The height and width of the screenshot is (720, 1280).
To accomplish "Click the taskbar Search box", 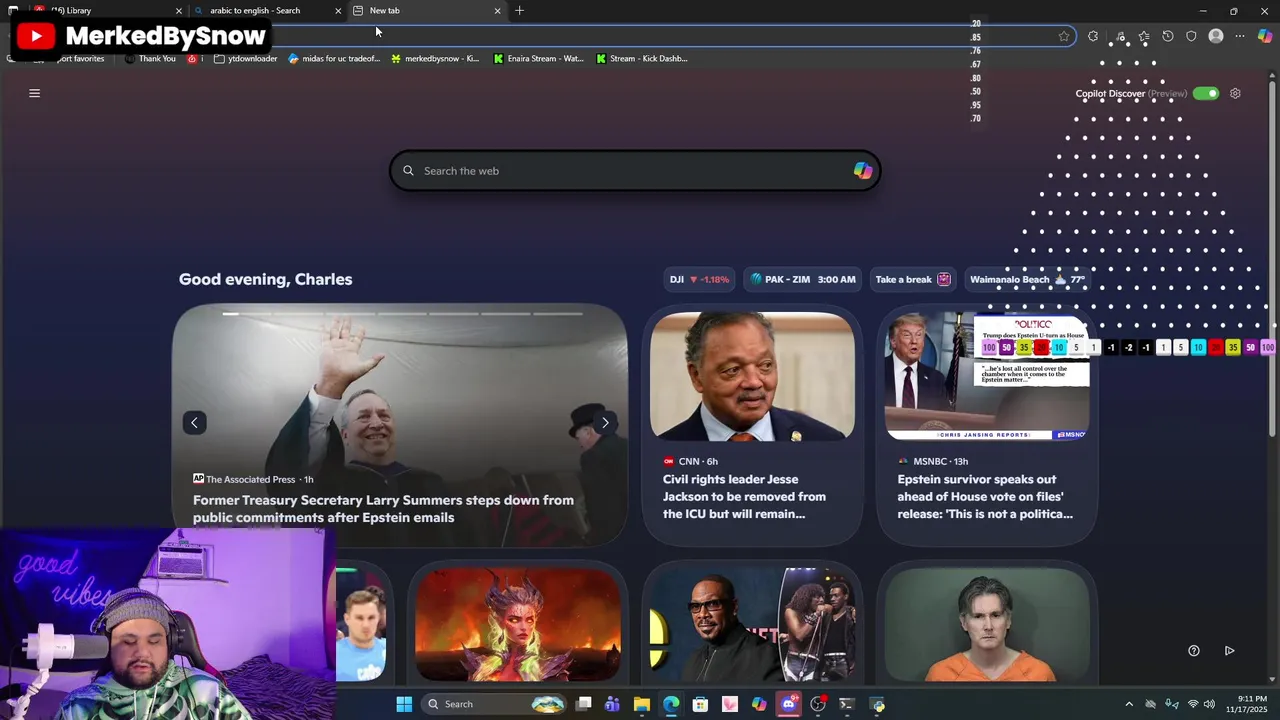I will tap(496, 704).
